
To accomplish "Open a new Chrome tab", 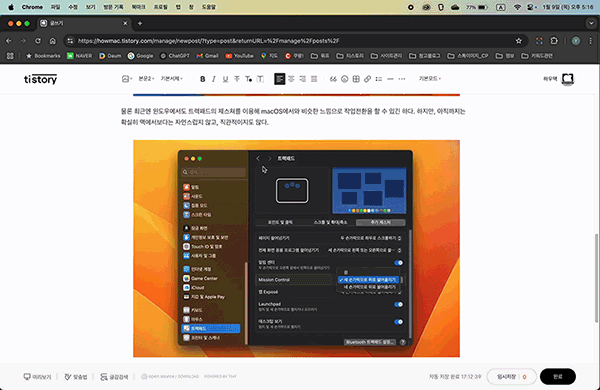I will point(140,23).
